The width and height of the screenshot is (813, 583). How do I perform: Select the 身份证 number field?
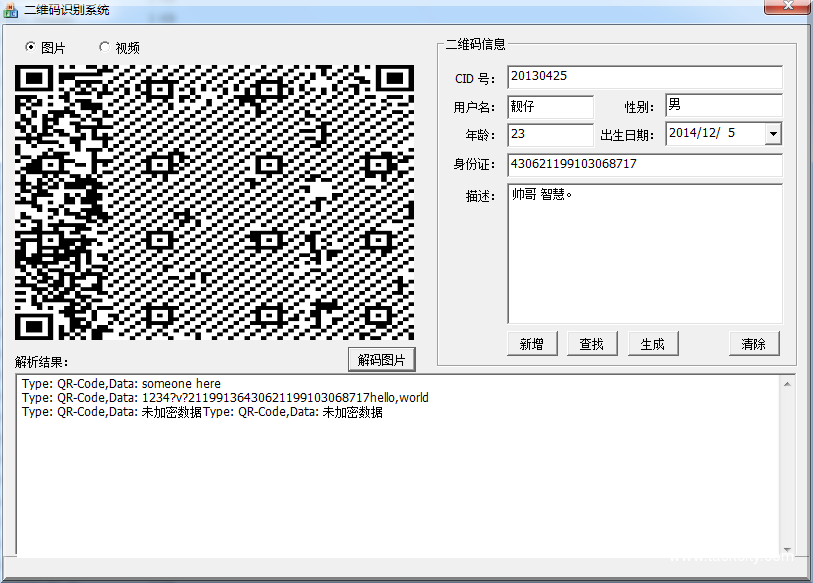click(x=644, y=164)
